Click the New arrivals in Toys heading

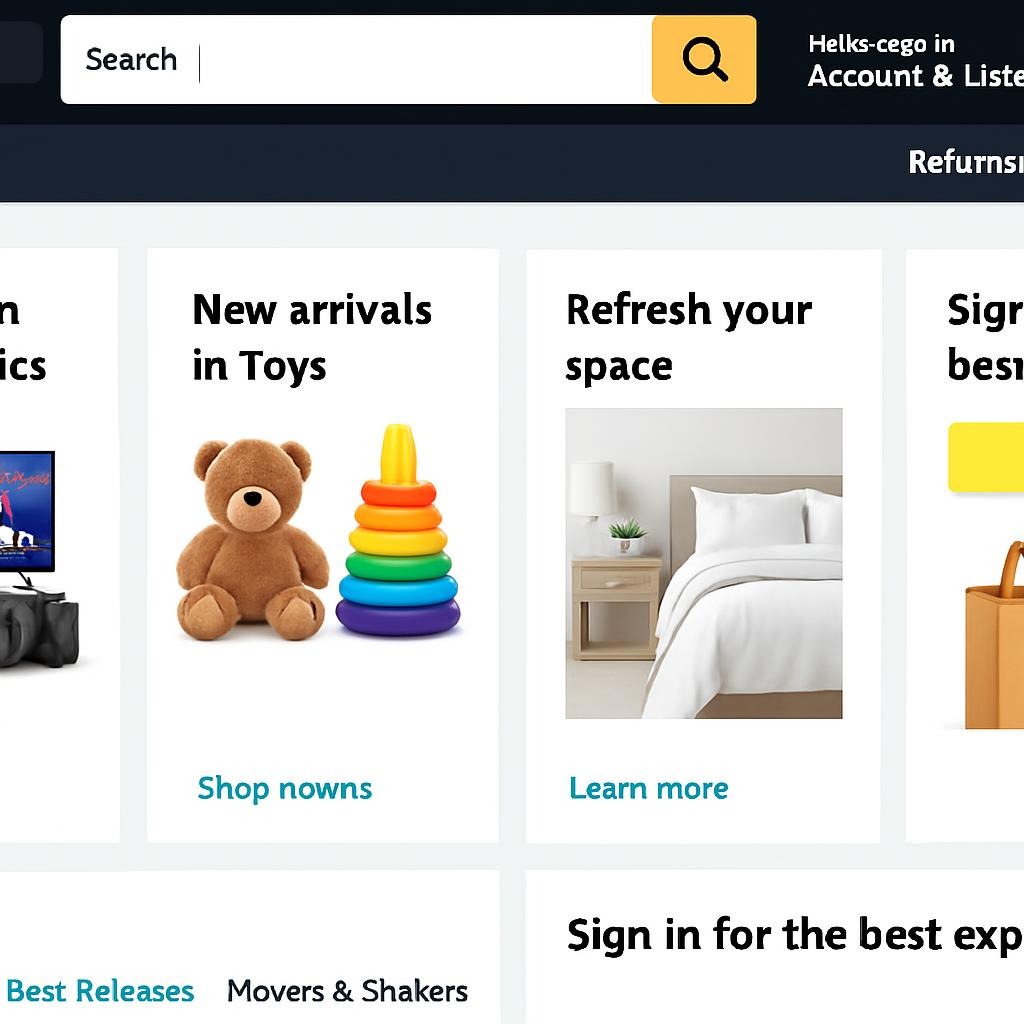tap(311, 337)
